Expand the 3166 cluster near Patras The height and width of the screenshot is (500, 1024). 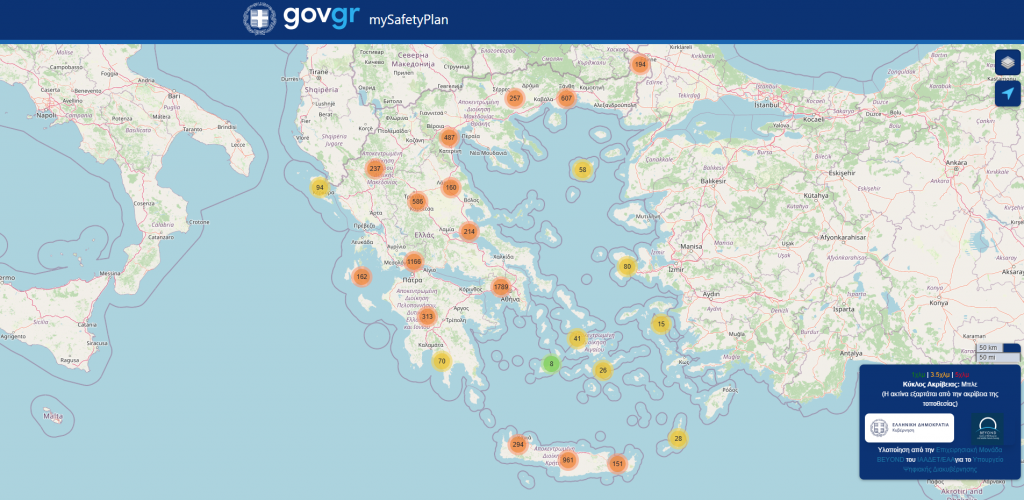tap(415, 262)
